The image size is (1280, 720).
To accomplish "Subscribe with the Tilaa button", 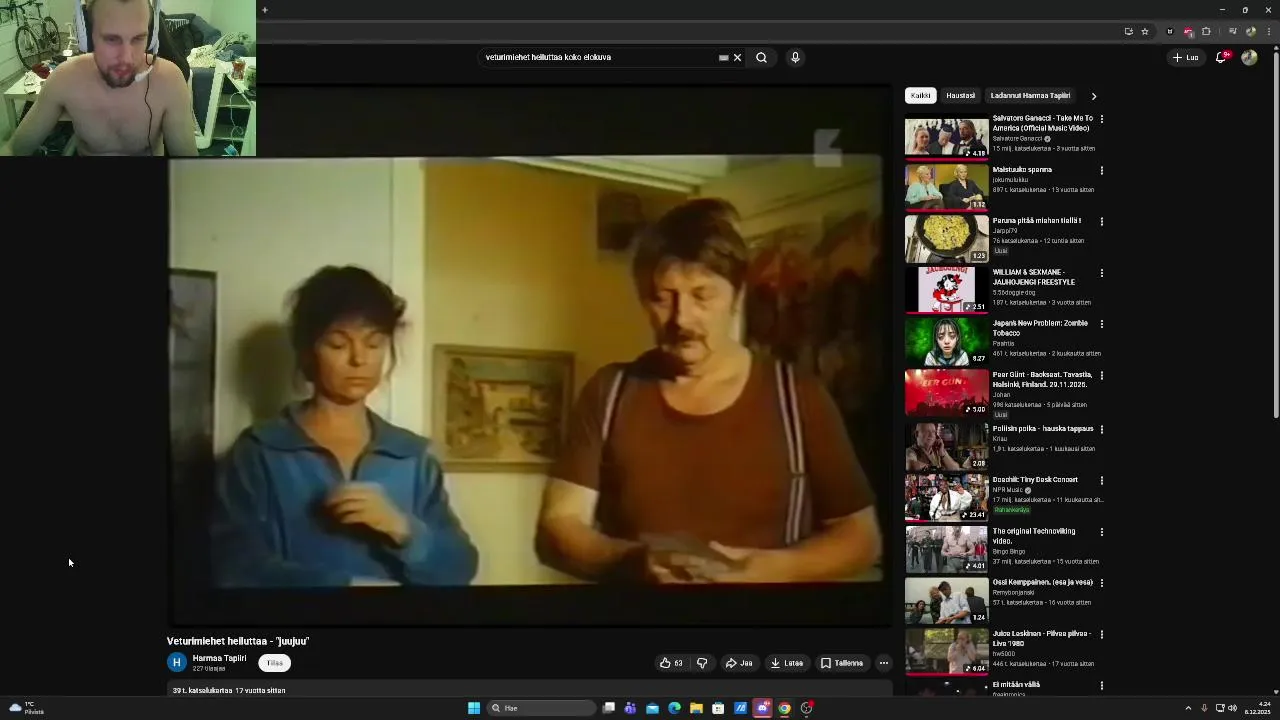I will pos(274,663).
